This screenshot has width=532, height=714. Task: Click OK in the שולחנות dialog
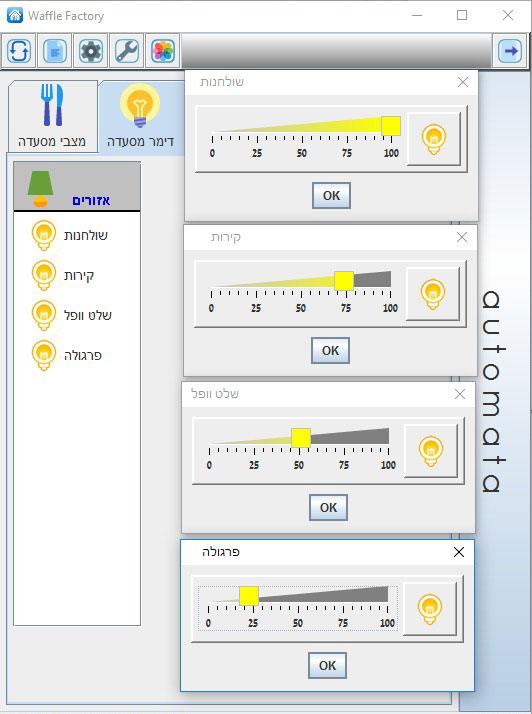click(x=331, y=195)
